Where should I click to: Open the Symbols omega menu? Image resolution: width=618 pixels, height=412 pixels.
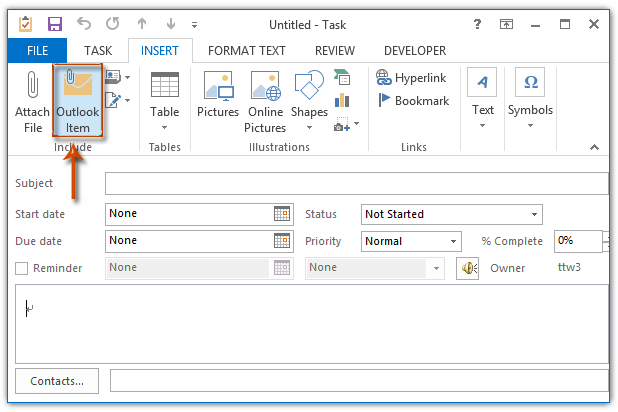(529, 100)
